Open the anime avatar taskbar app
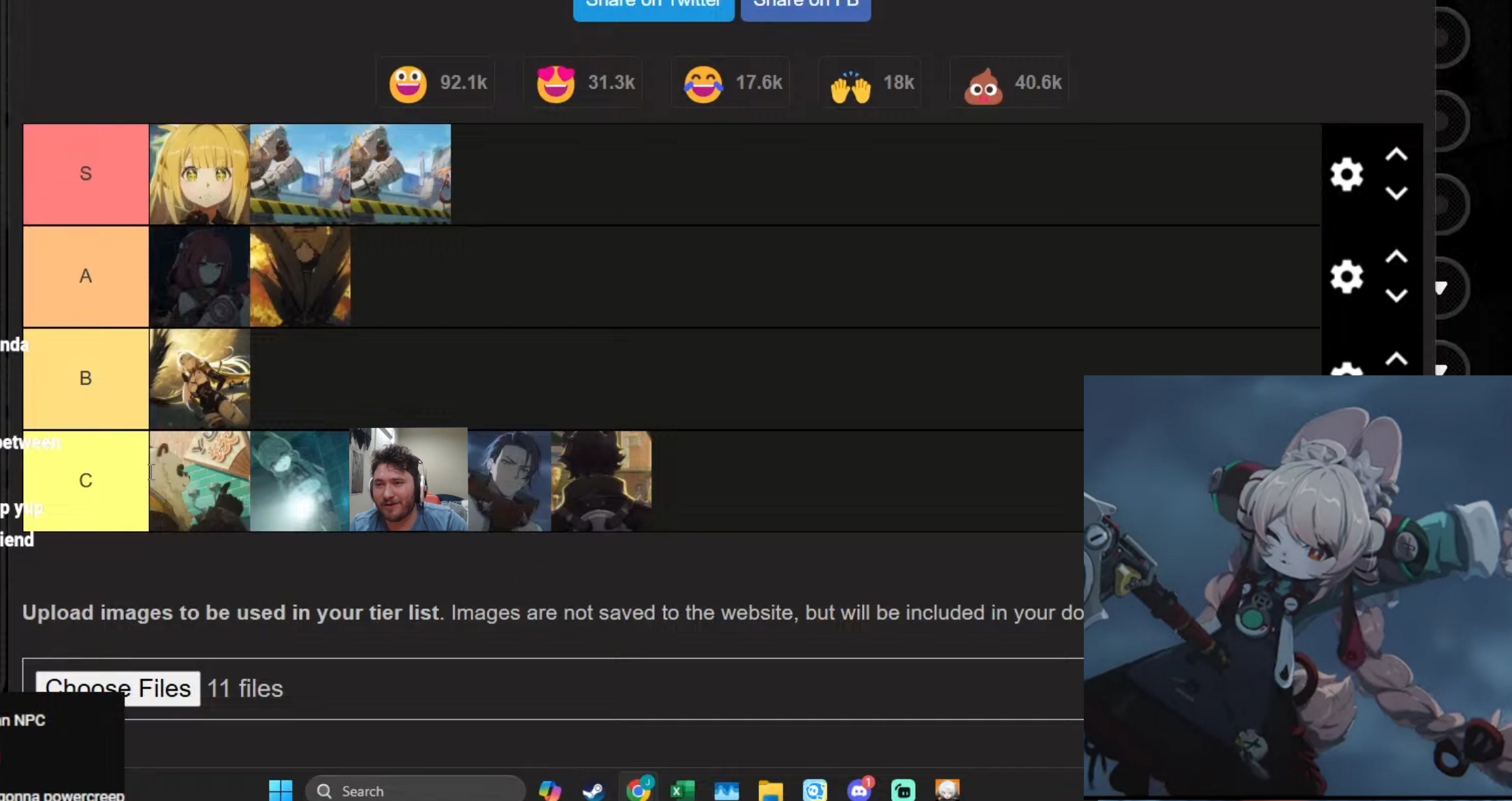 pyautogui.click(x=947, y=790)
